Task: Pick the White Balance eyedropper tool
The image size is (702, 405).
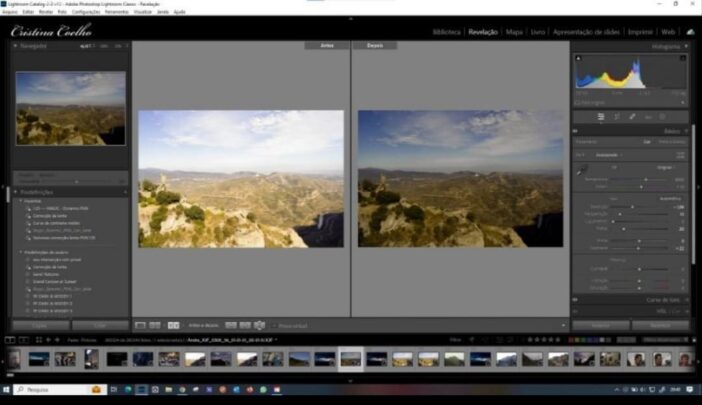Action: click(581, 171)
